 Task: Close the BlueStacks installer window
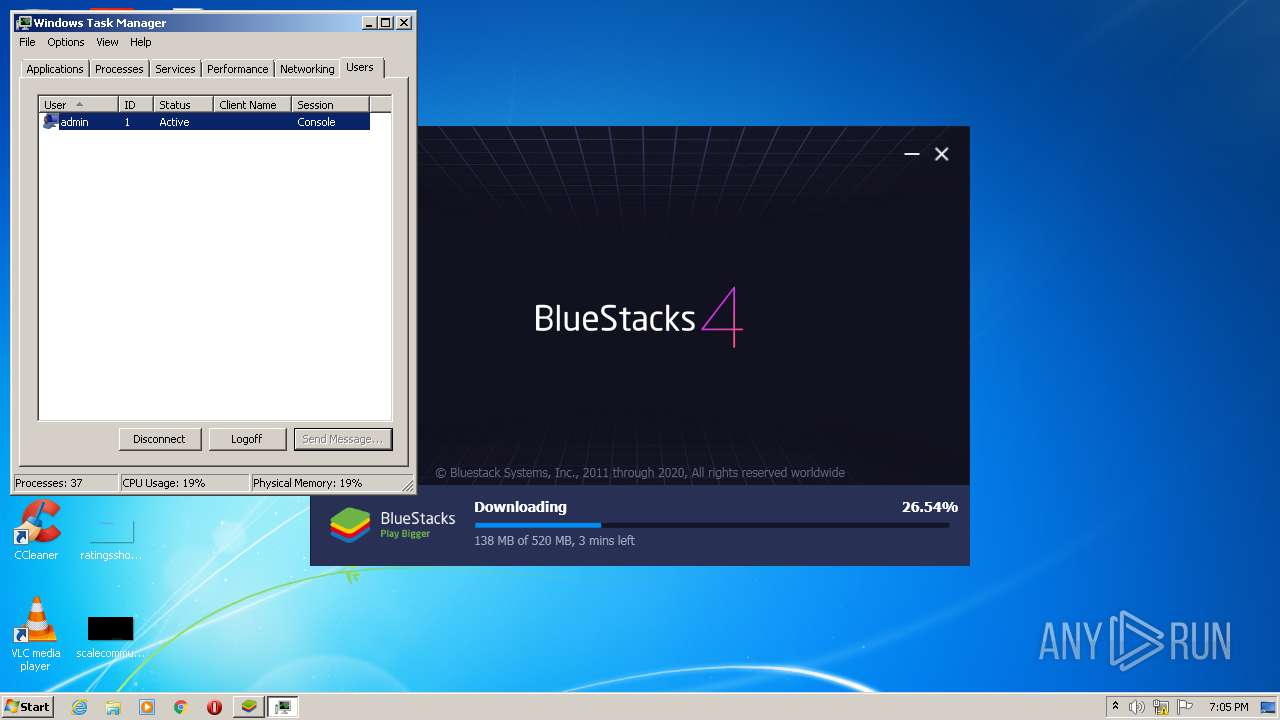click(941, 154)
